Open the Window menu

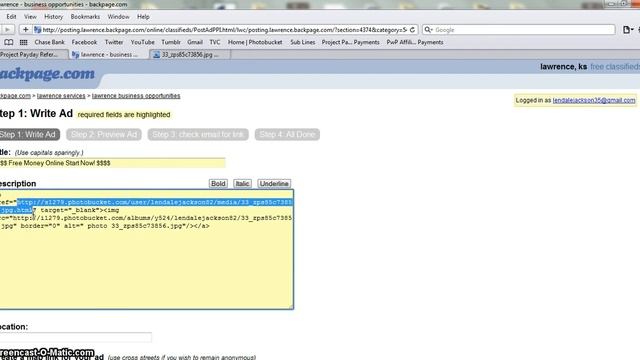[118, 17]
